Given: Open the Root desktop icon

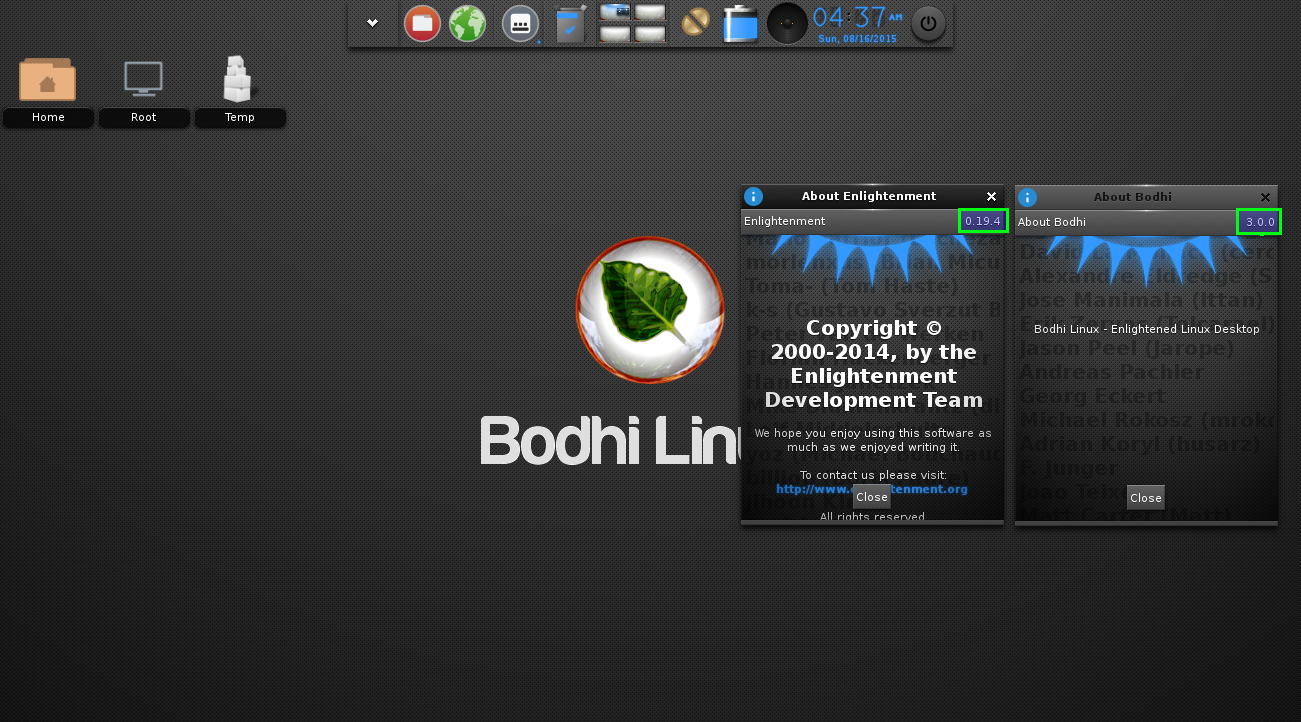Looking at the screenshot, I should click(143, 81).
